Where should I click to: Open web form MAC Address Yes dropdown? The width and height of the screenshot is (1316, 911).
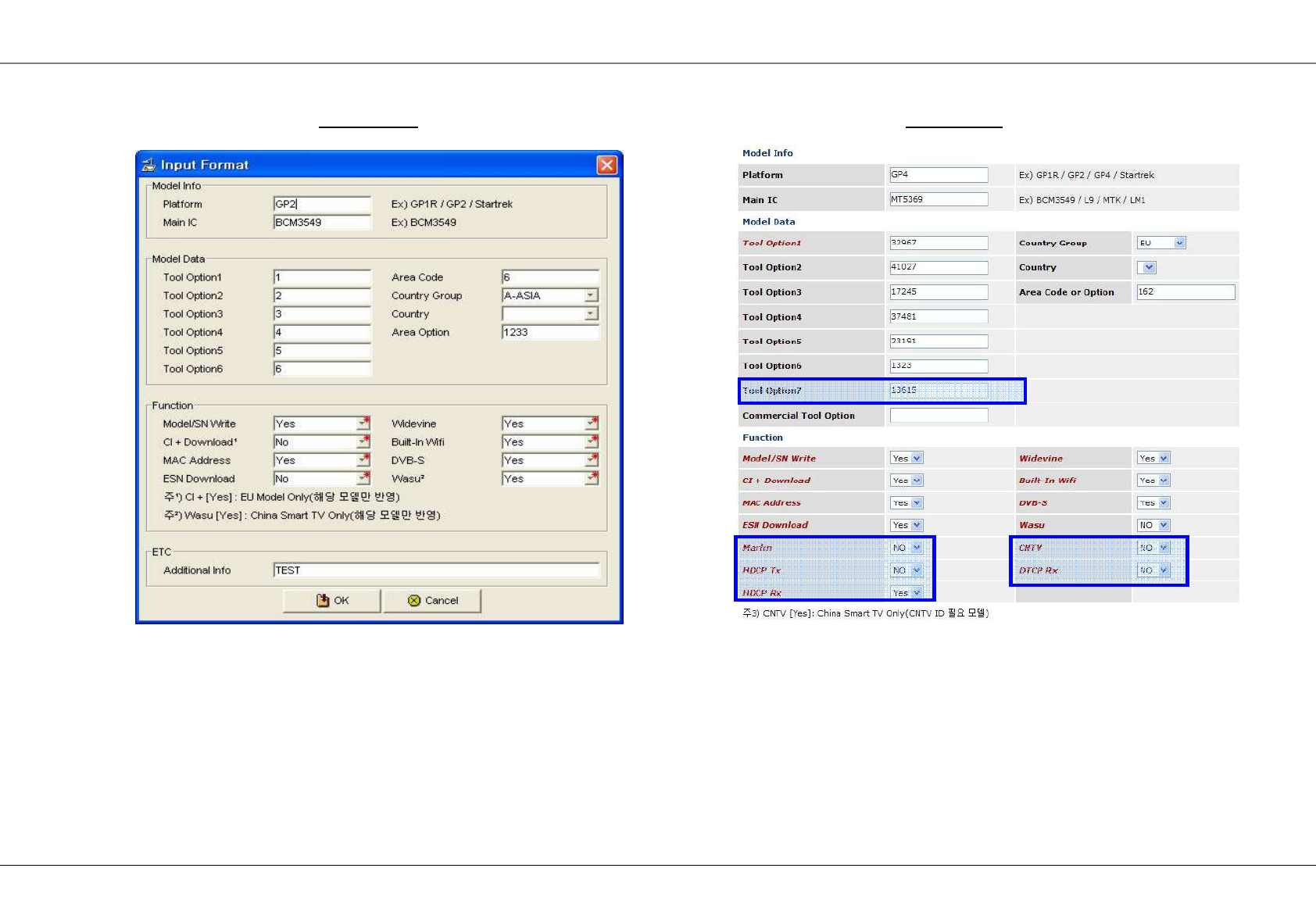[x=907, y=503]
